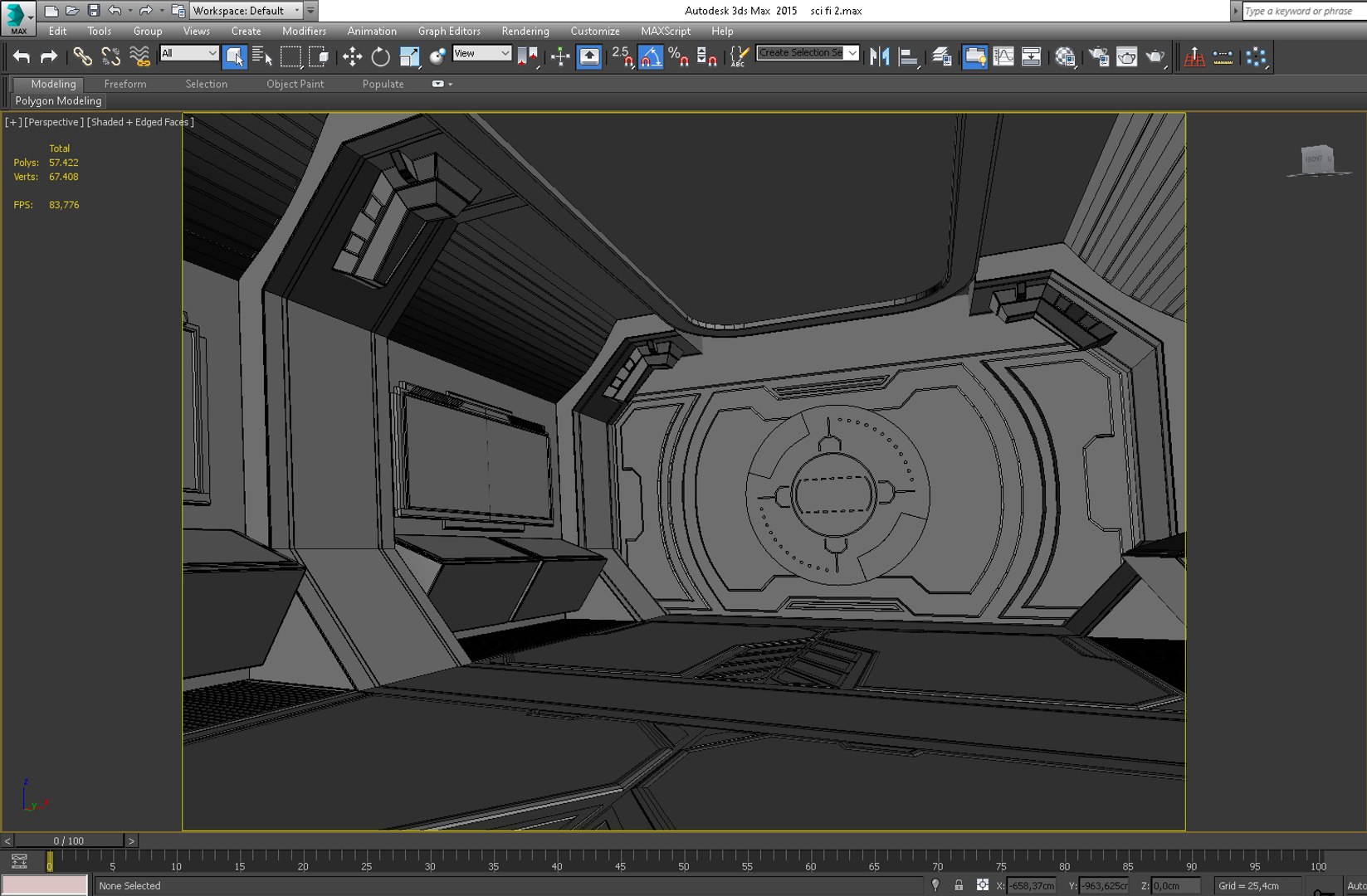Click Bind to Space Warp icon

coord(139,56)
